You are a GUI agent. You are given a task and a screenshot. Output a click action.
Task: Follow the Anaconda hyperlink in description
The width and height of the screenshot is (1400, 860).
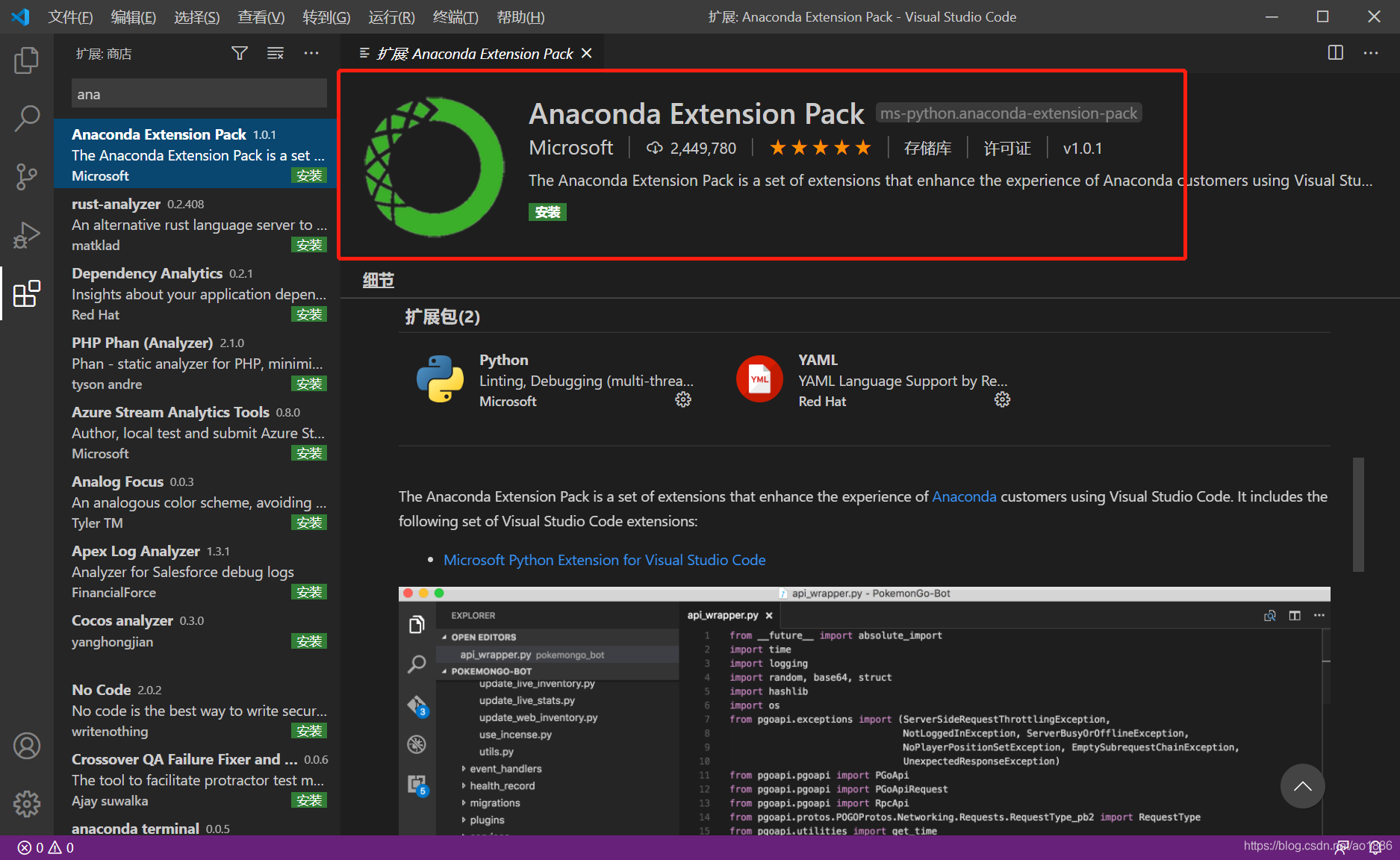click(964, 496)
